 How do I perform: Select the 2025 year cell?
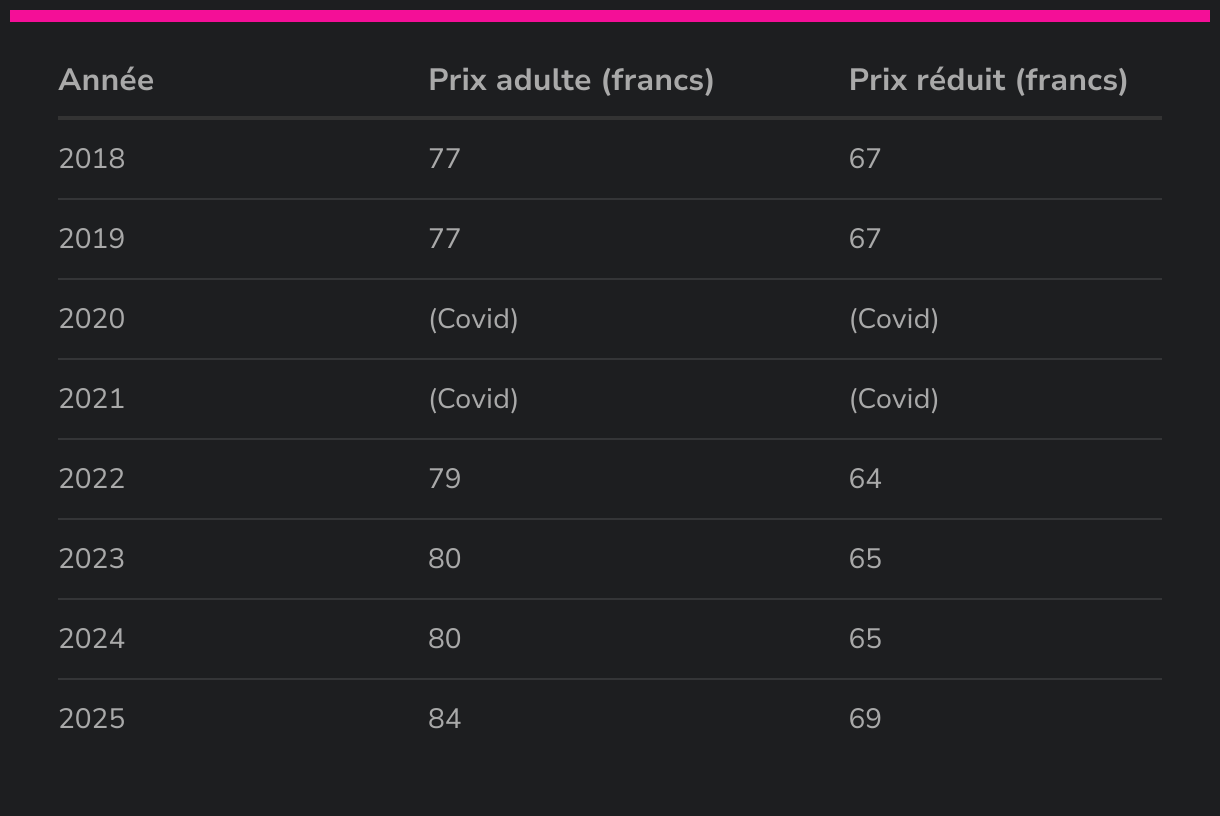tap(92, 719)
